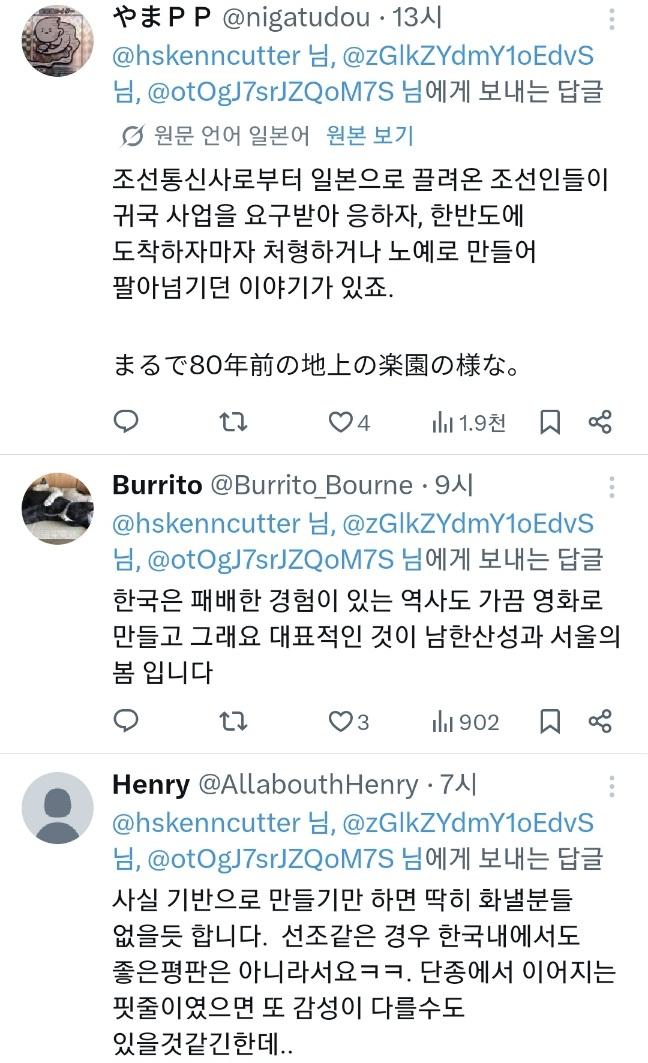Open more options for Burrito's tweet
Image resolution: width=648 pixels, height=1063 pixels.
point(611,487)
